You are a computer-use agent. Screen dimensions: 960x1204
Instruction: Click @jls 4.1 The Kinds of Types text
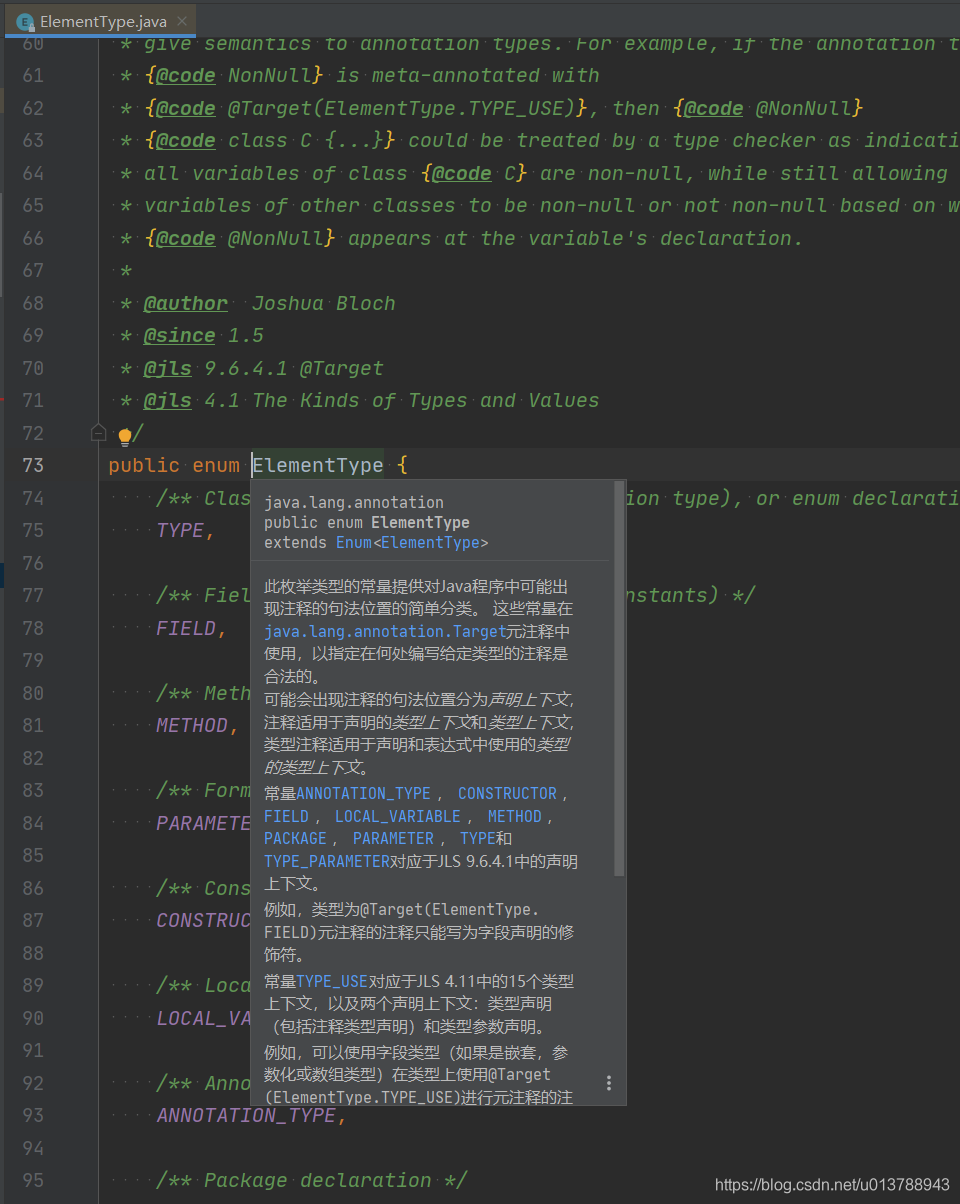tap(372, 400)
